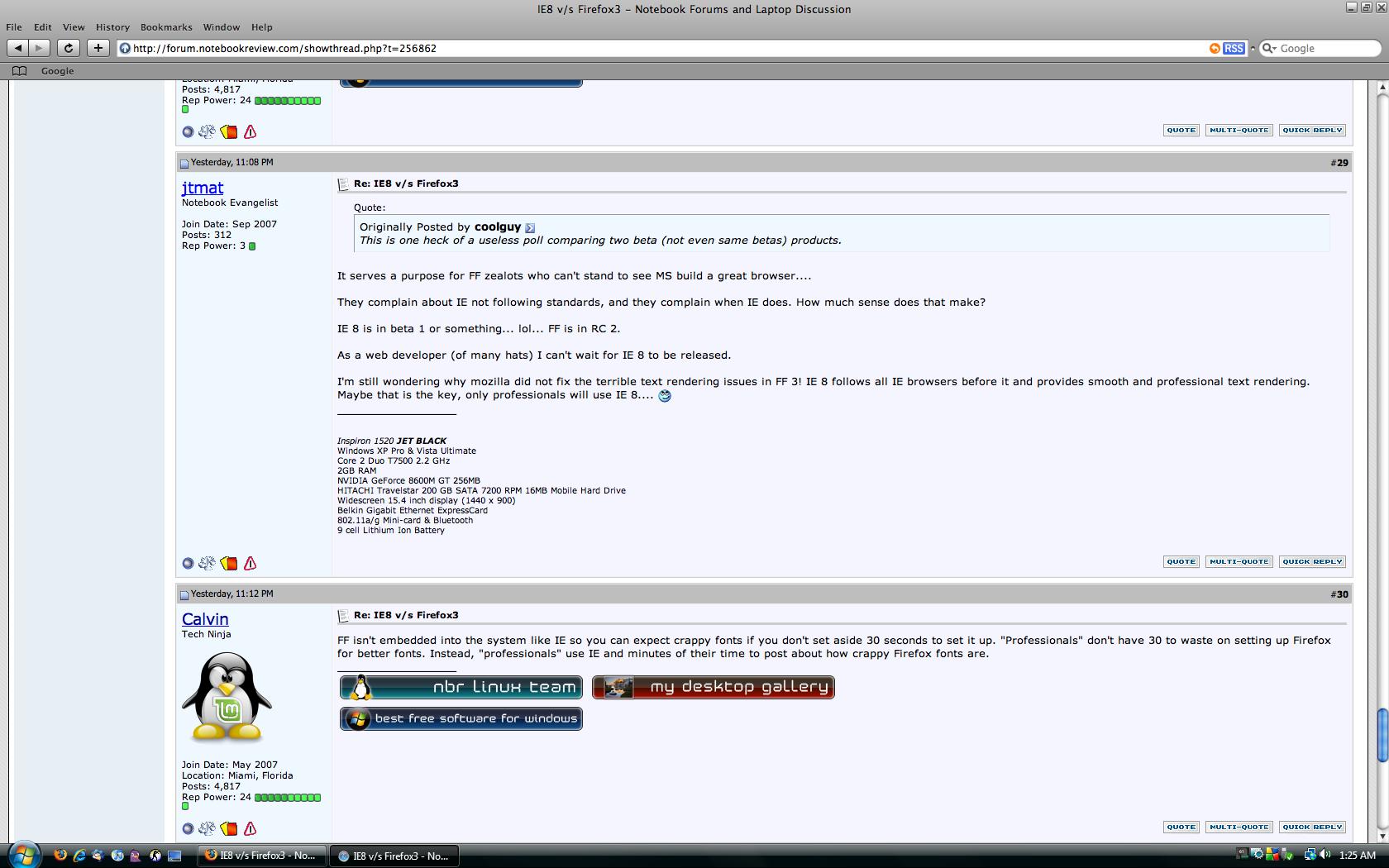Open the Help menu
Screen dimensions: 1389x868
coord(261,27)
